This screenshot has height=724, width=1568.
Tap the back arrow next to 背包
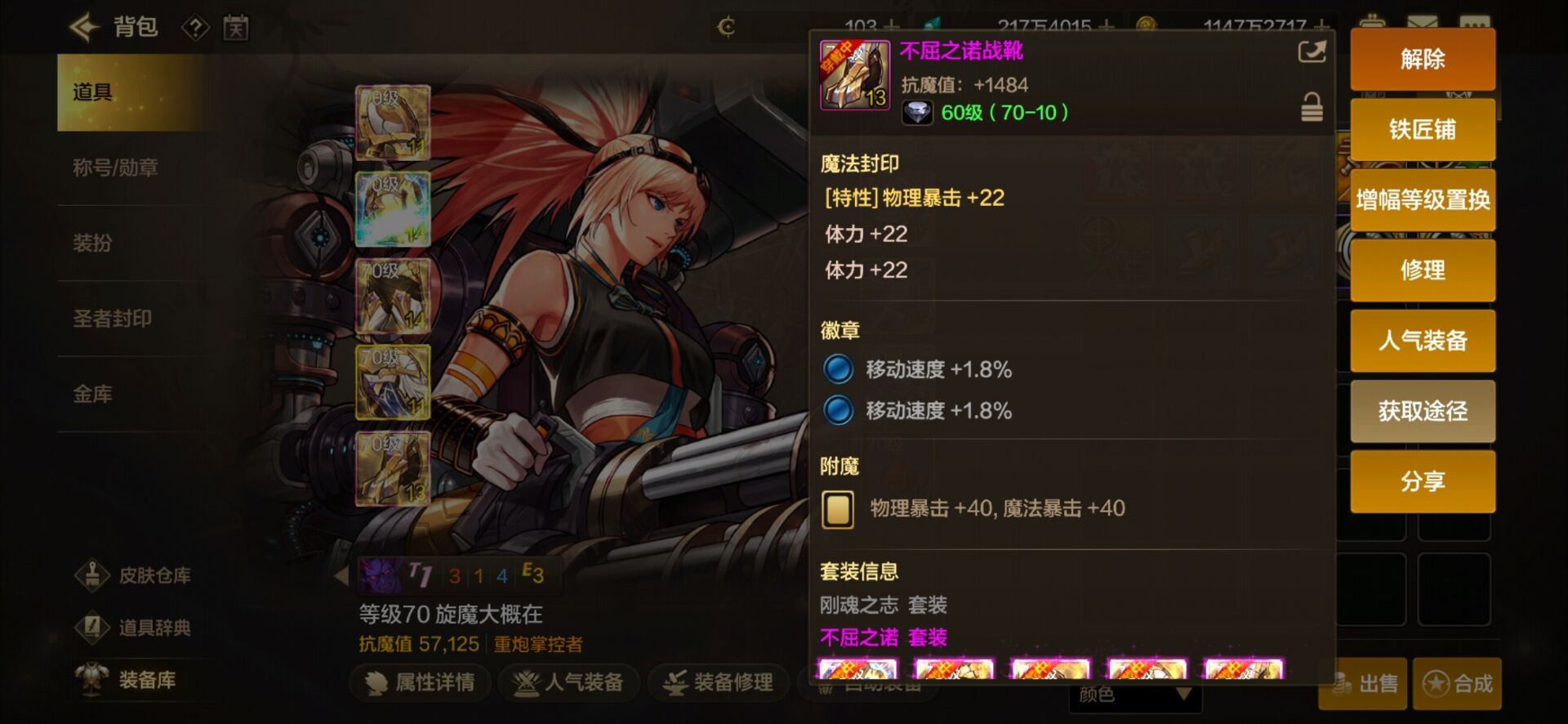pyautogui.click(x=84, y=27)
